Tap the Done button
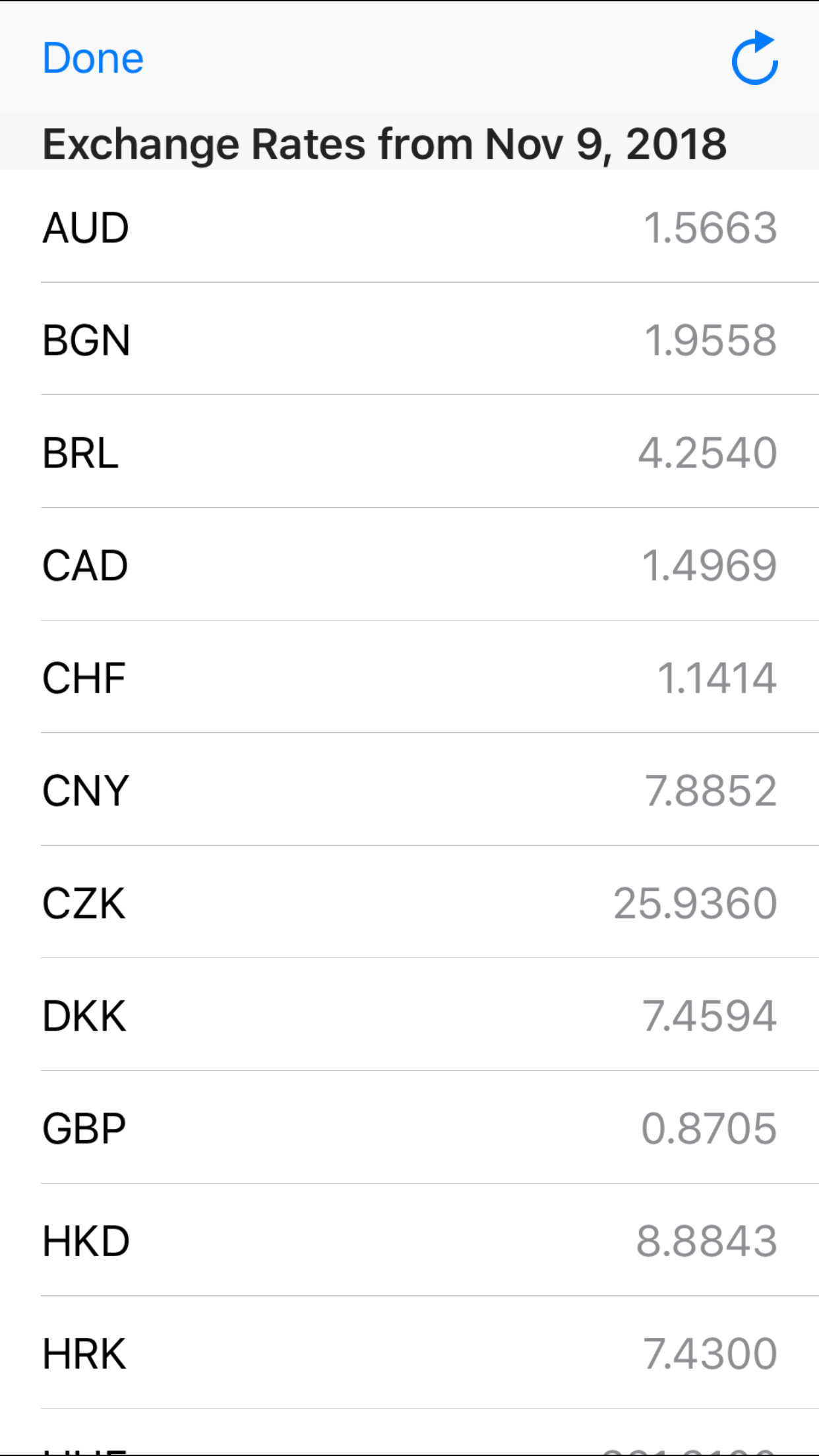Screen dimensions: 819x1456 pyautogui.click(x=93, y=58)
